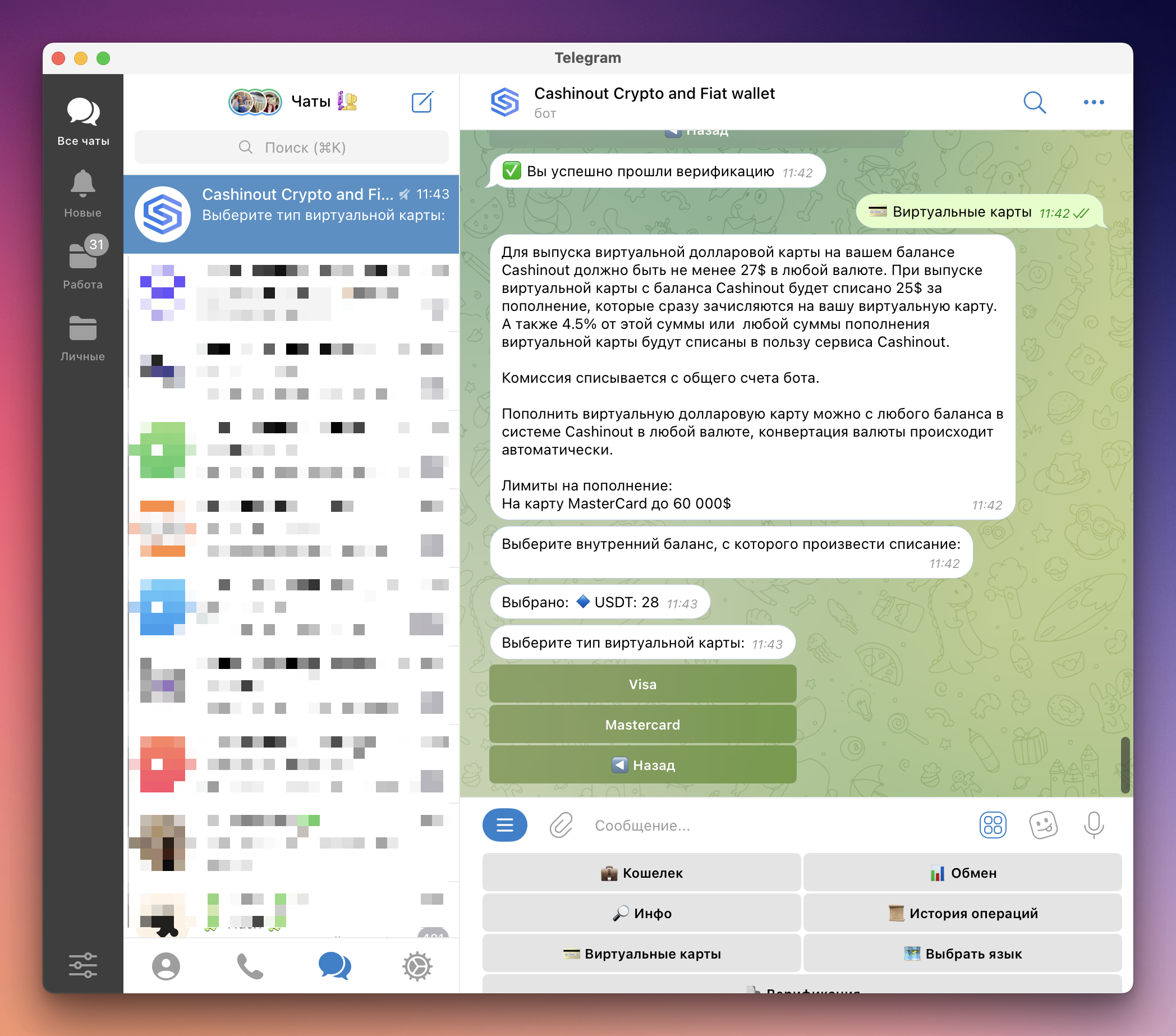Toggle the bot commands menu button
This screenshot has width=1176, height=1036.
[504, 825]
